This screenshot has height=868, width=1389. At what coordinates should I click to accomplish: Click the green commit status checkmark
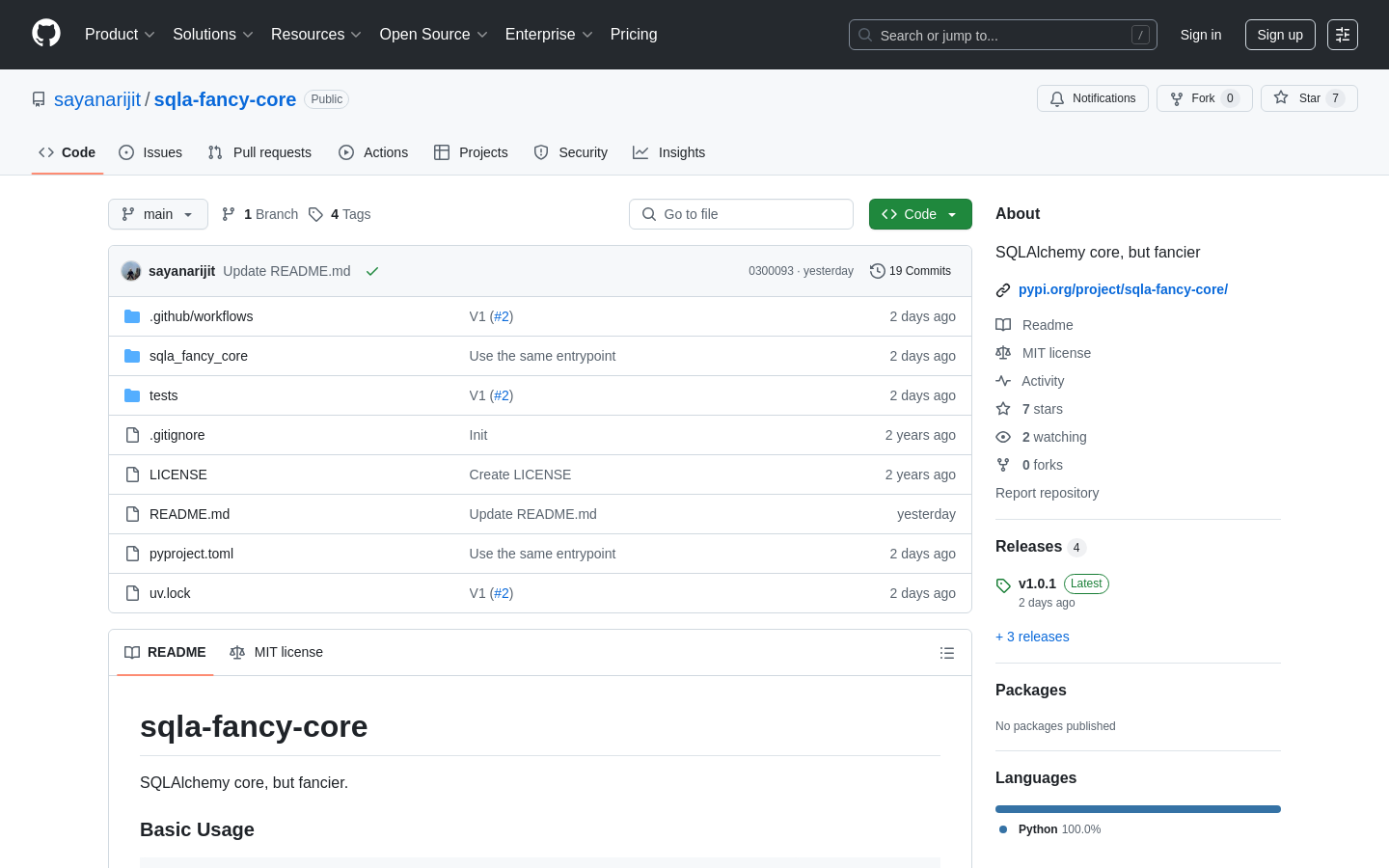[372, 271]
